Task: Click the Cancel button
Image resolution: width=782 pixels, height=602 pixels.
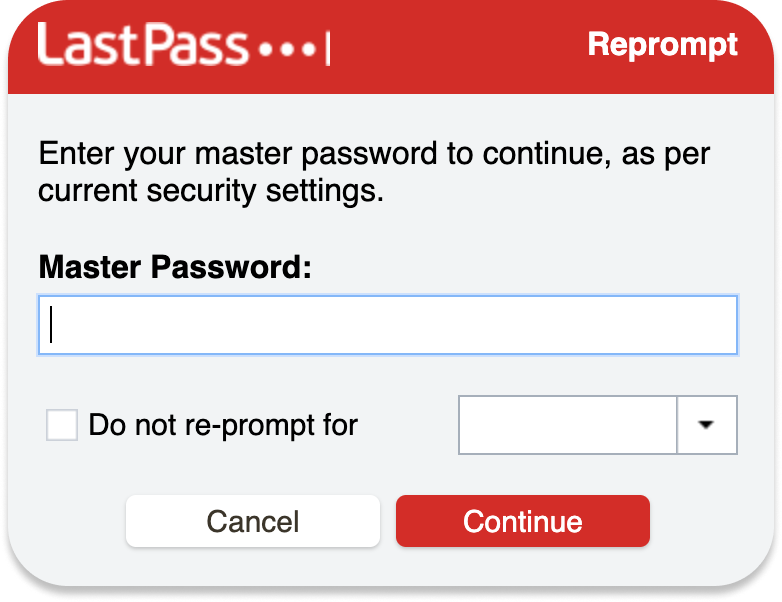Action: (253, 521)
